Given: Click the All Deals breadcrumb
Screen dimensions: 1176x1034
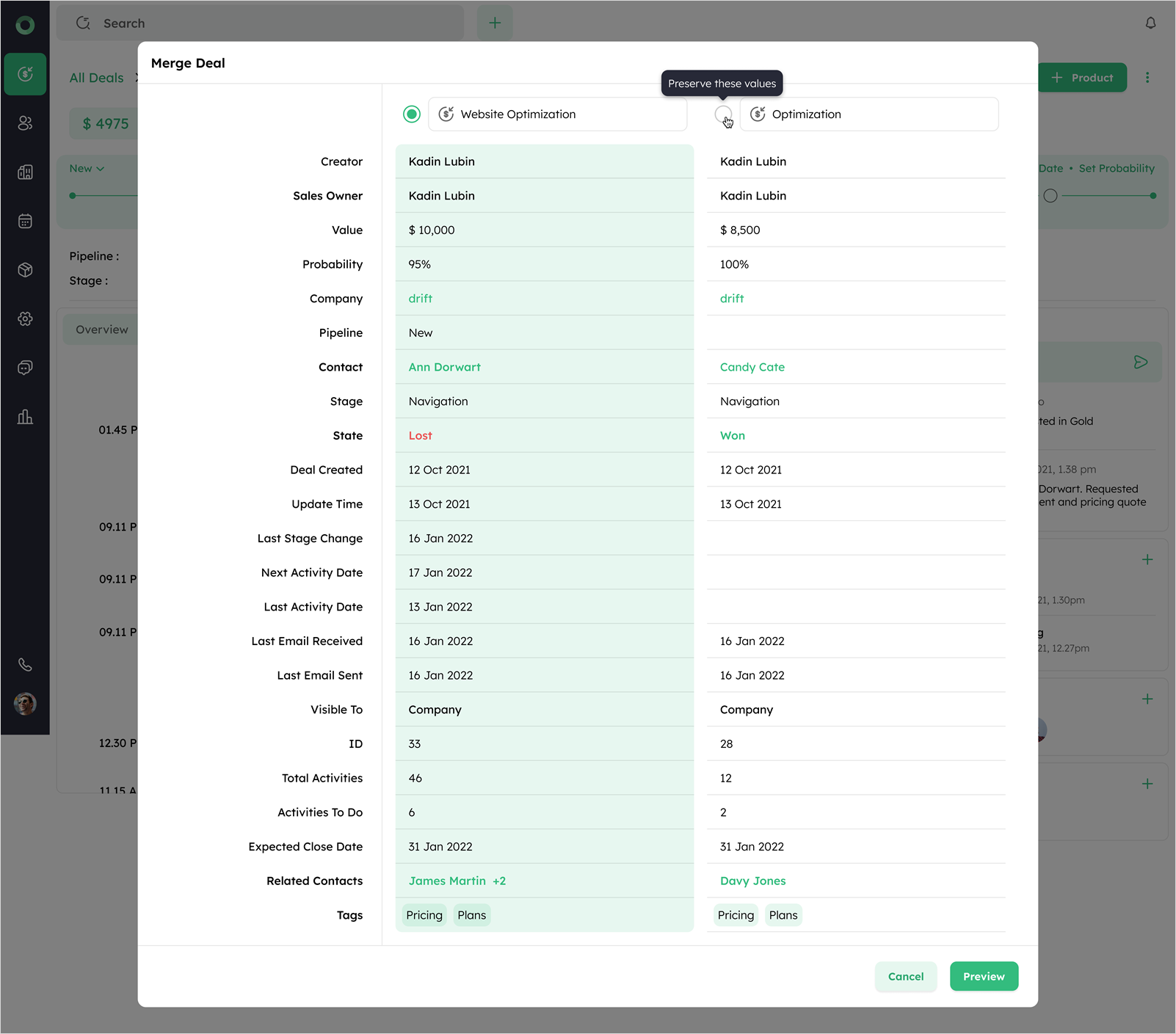Looking at the screenshot, I should tap(96, 78).
